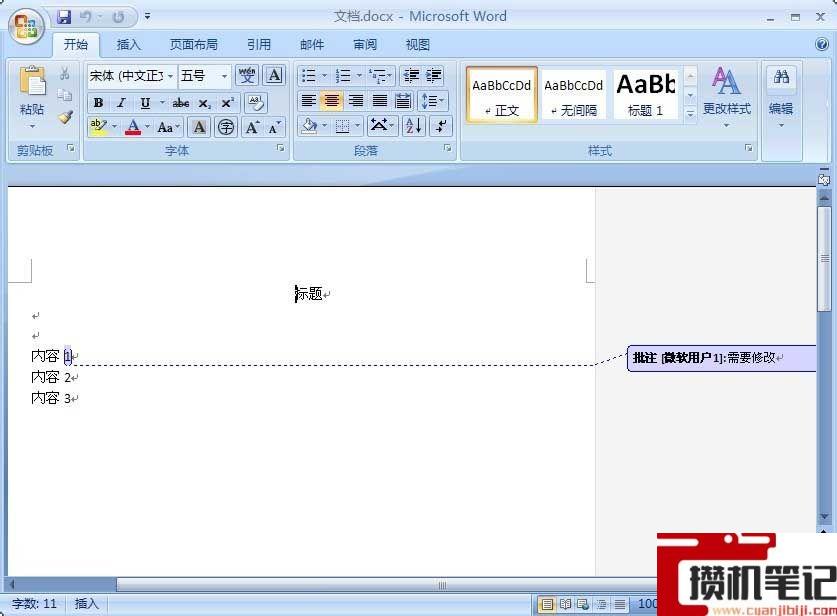Open line spacing dropdown
The image size is (837, 616).
[433, 100]
